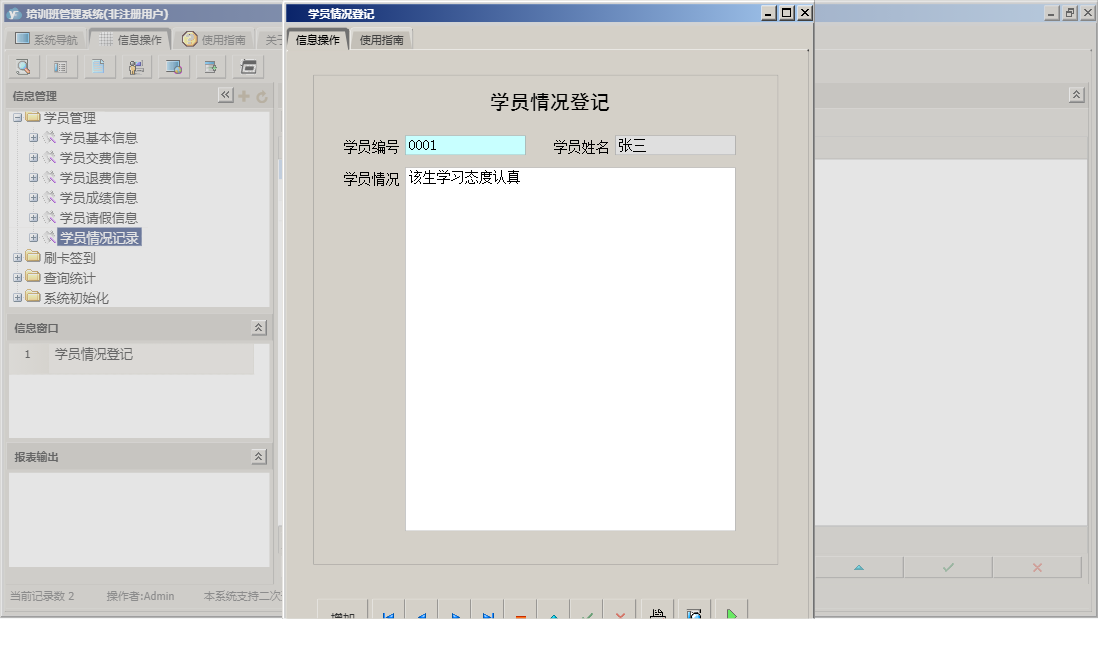Go to next record using blue arrow icon
Image resolution: width=1098 pixels, height=645 pixels.
coord(454,615)
